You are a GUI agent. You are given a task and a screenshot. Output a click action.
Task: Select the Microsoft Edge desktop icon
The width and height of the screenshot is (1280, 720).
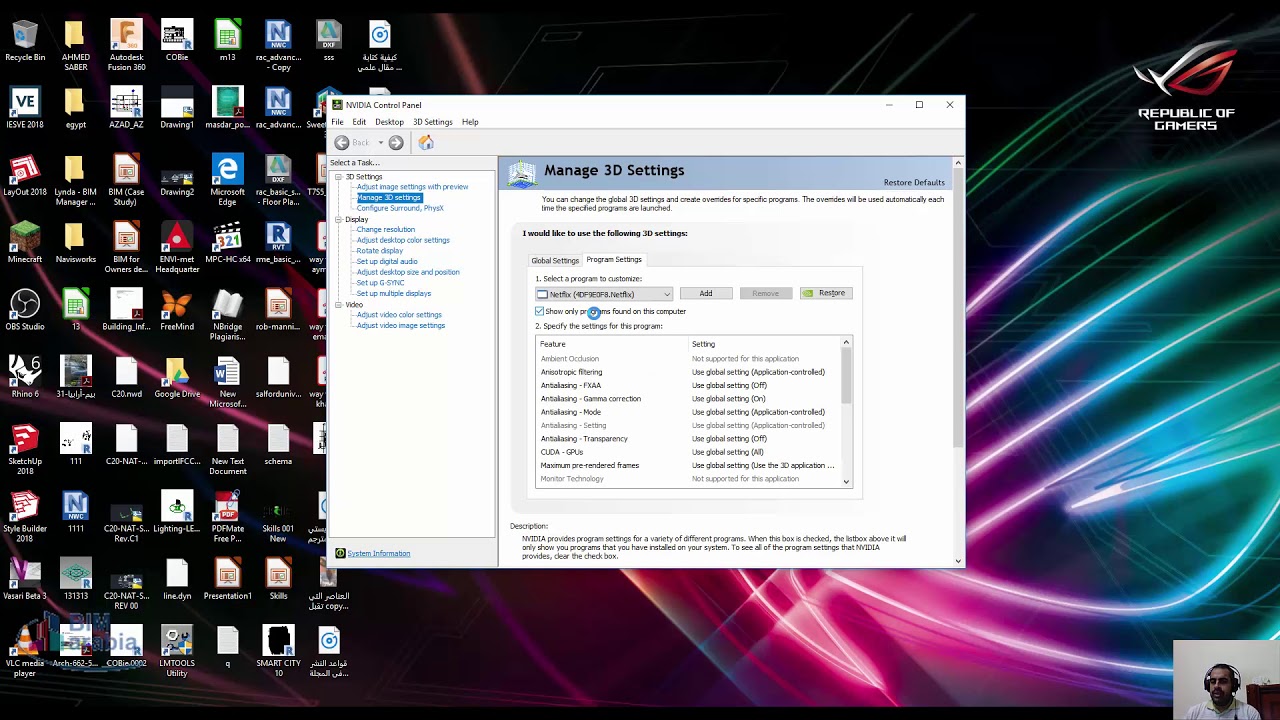click(227, 181)
